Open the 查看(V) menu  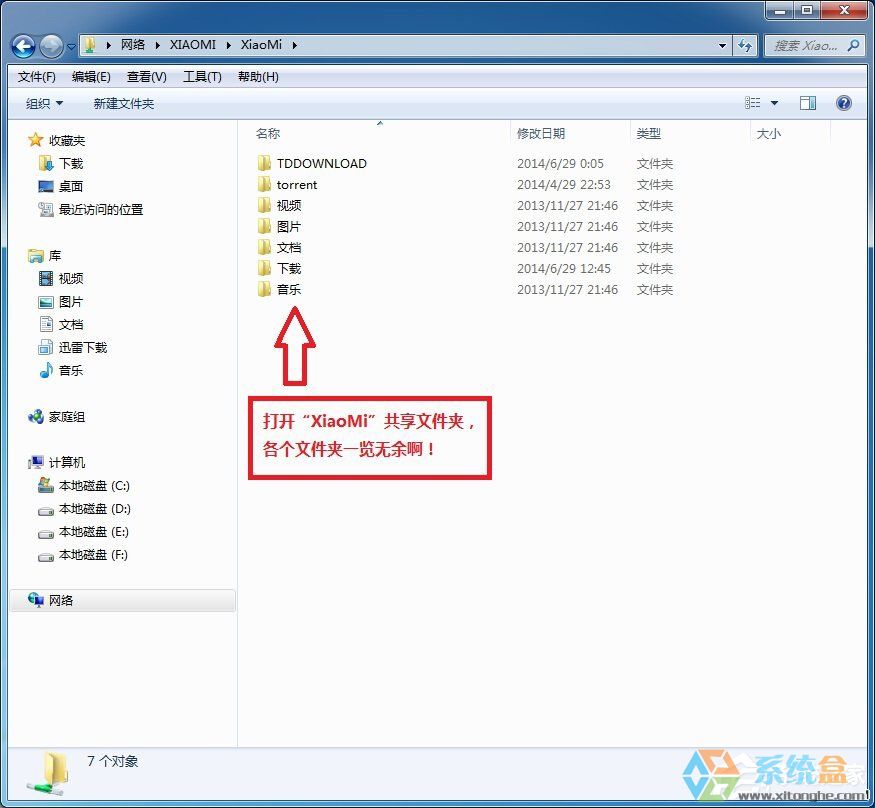146,77
